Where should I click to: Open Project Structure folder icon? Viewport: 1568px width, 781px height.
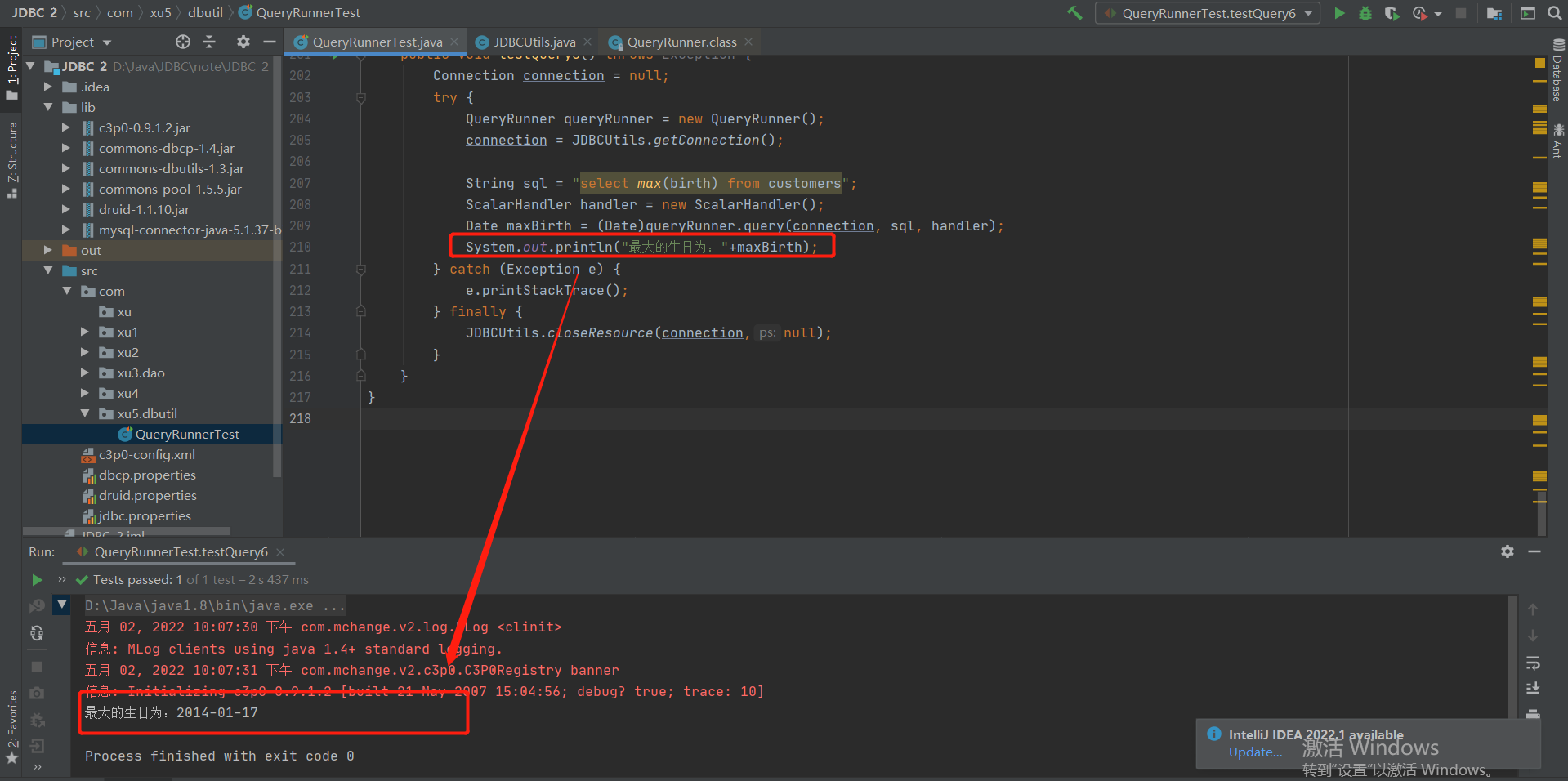click(1494, 13)
